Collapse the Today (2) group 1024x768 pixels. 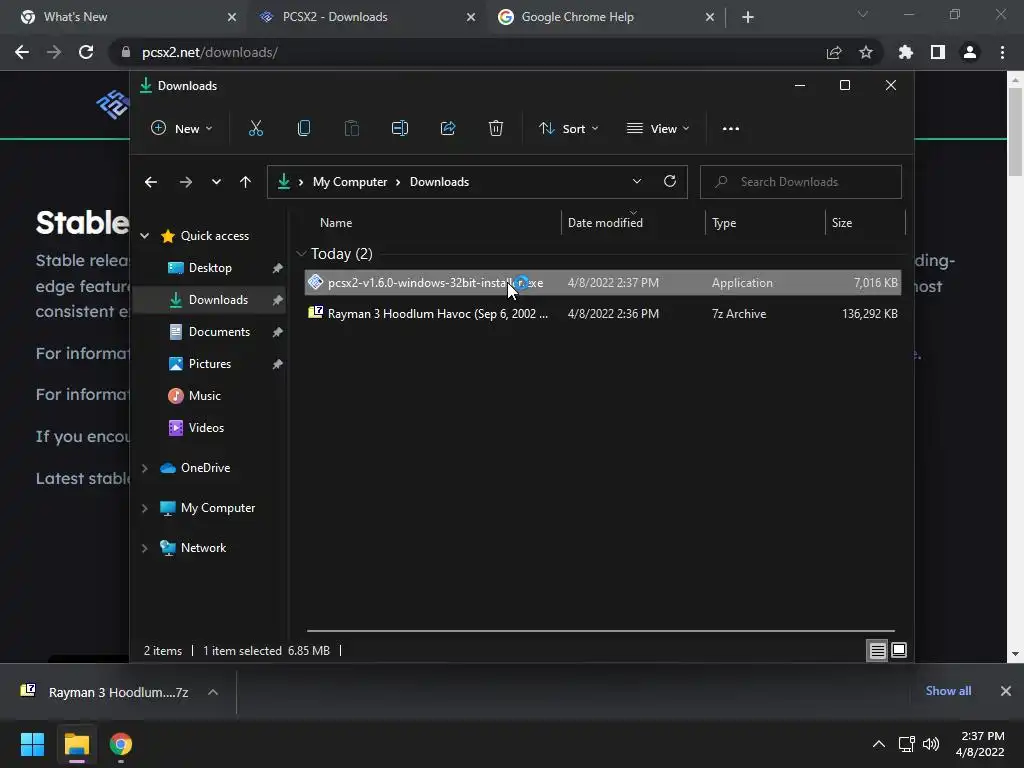tap(301, 253)
